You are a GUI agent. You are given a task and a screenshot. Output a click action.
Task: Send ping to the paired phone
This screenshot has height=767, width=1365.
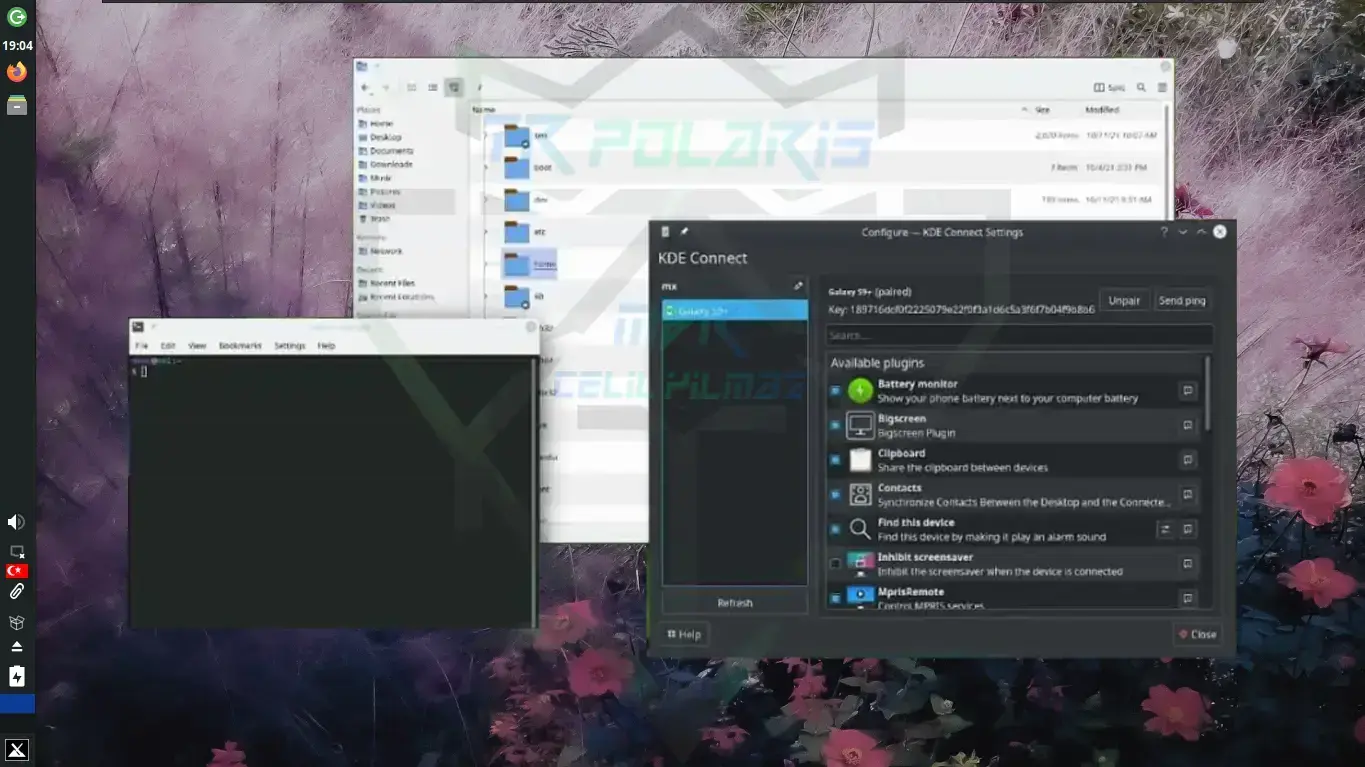tap(1181, 301)
